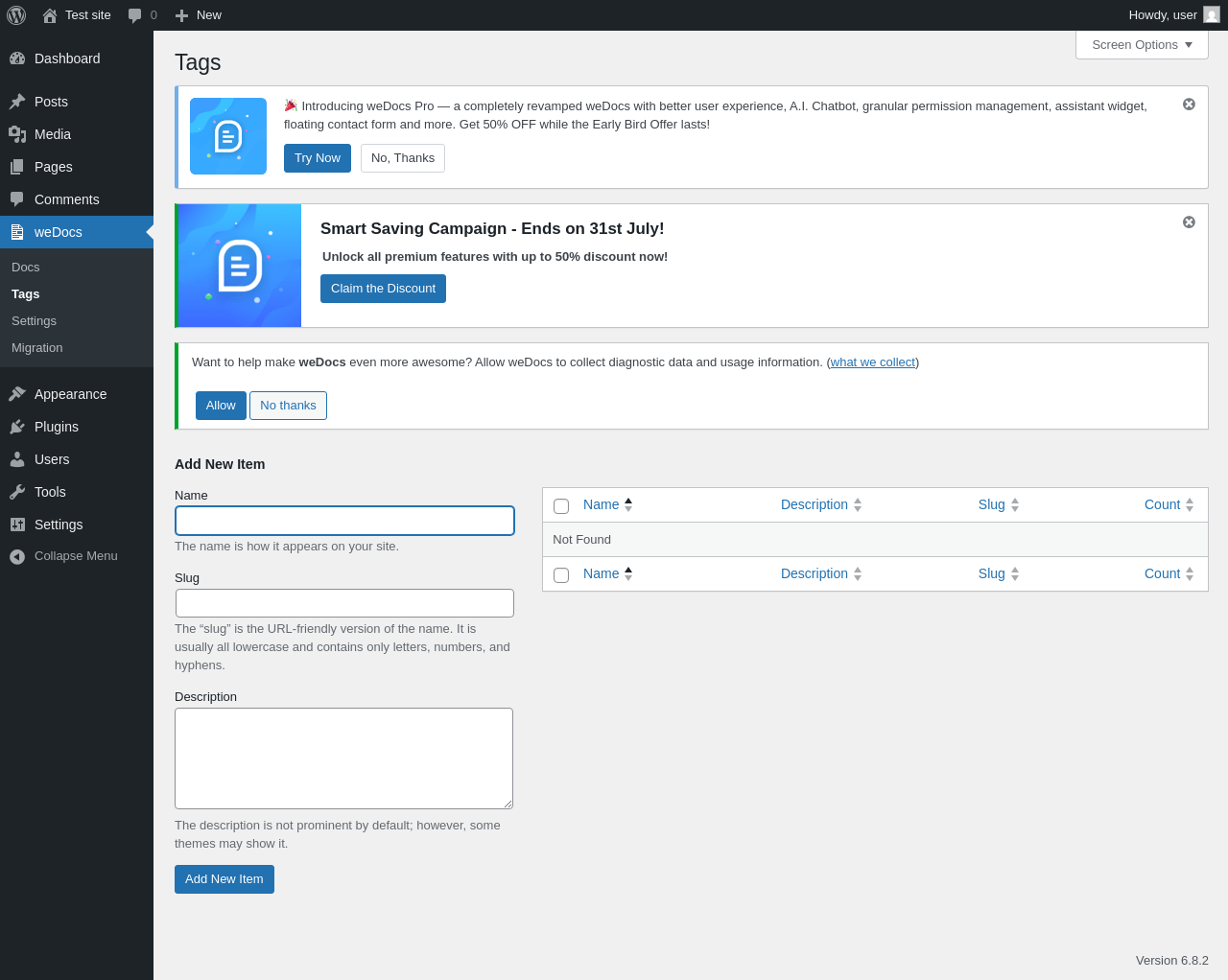Sort by Count in table footer
The width and height of the screenshot is (1228, 980).
(x=1169, y=573)
